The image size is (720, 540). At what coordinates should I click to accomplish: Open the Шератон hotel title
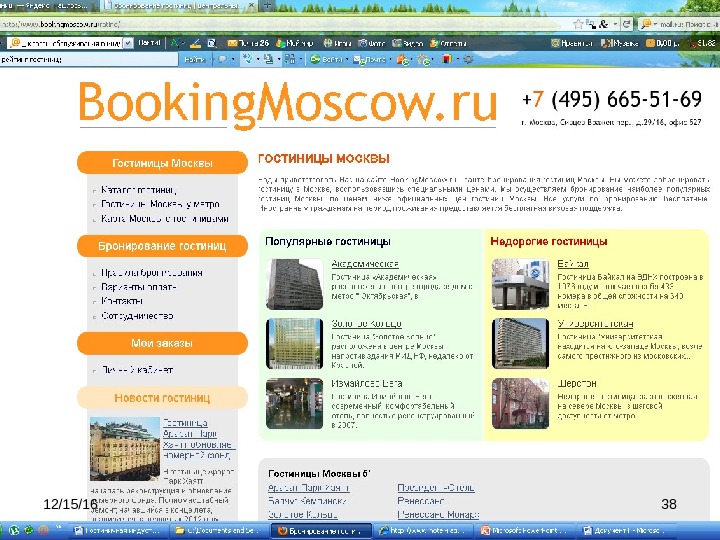pos(577,383)
